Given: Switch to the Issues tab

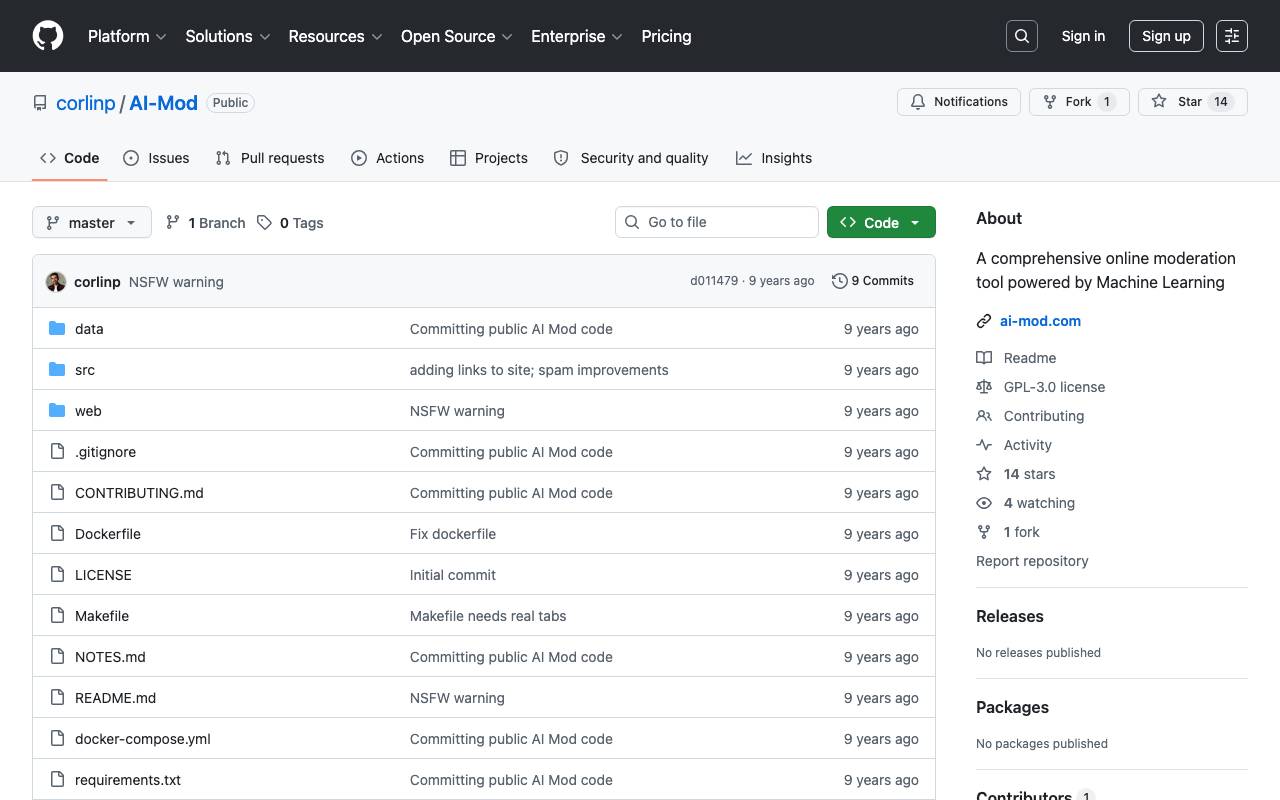Looking at the screenshot, I should (x=156, y=158).
